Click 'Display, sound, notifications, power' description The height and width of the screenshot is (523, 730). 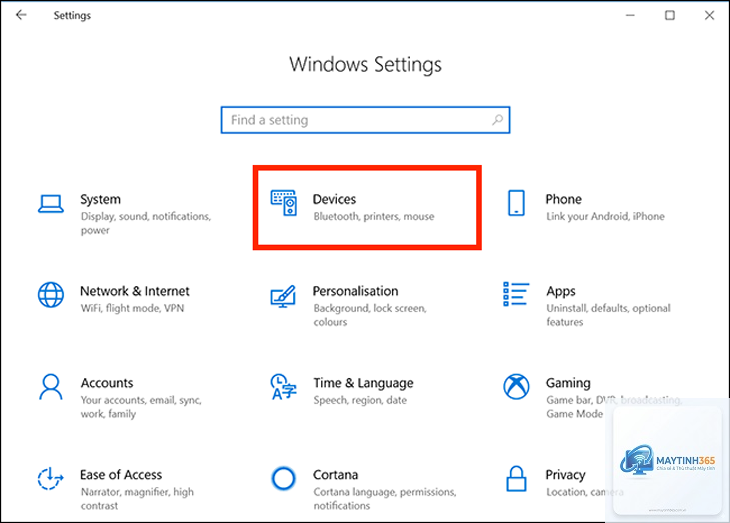click(x=146, y=223)
